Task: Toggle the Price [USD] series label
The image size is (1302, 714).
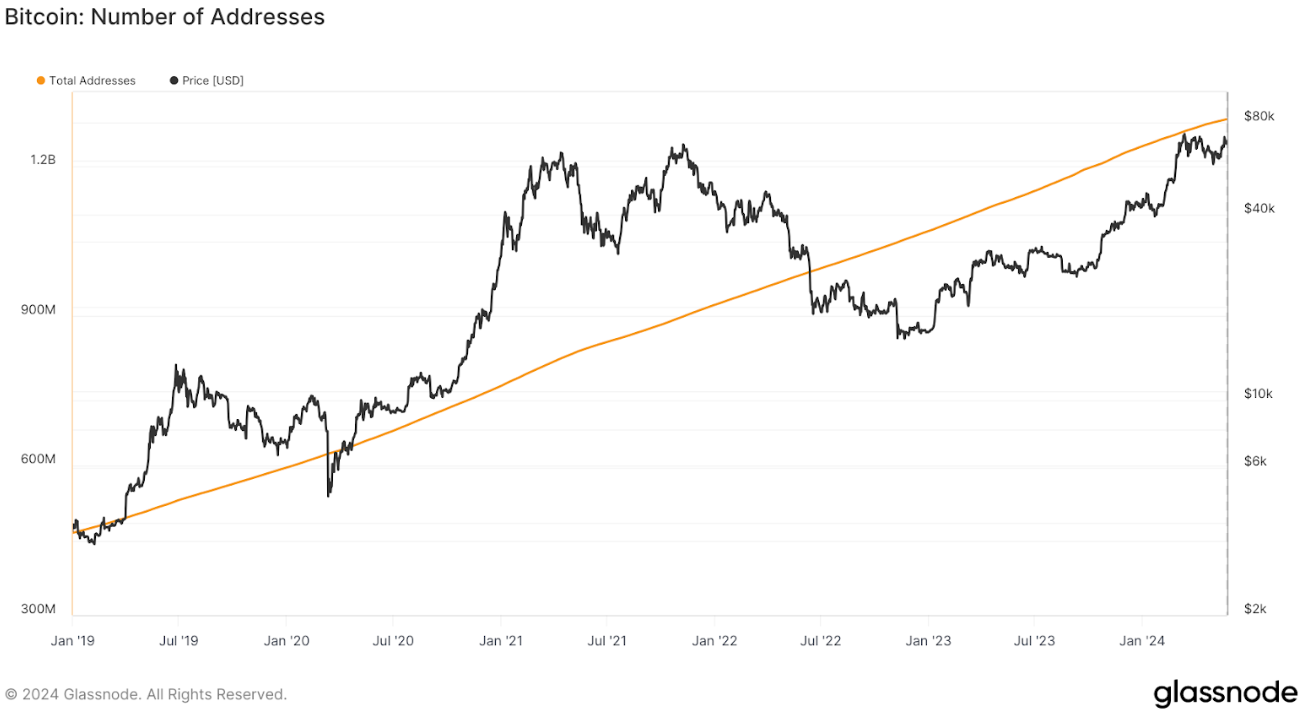Action: click(x=212, y=81)
